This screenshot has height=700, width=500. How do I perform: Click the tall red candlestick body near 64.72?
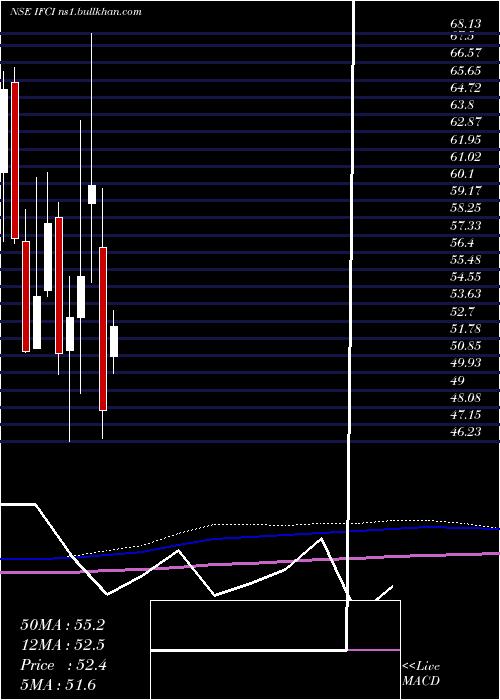tap(15, 160)
